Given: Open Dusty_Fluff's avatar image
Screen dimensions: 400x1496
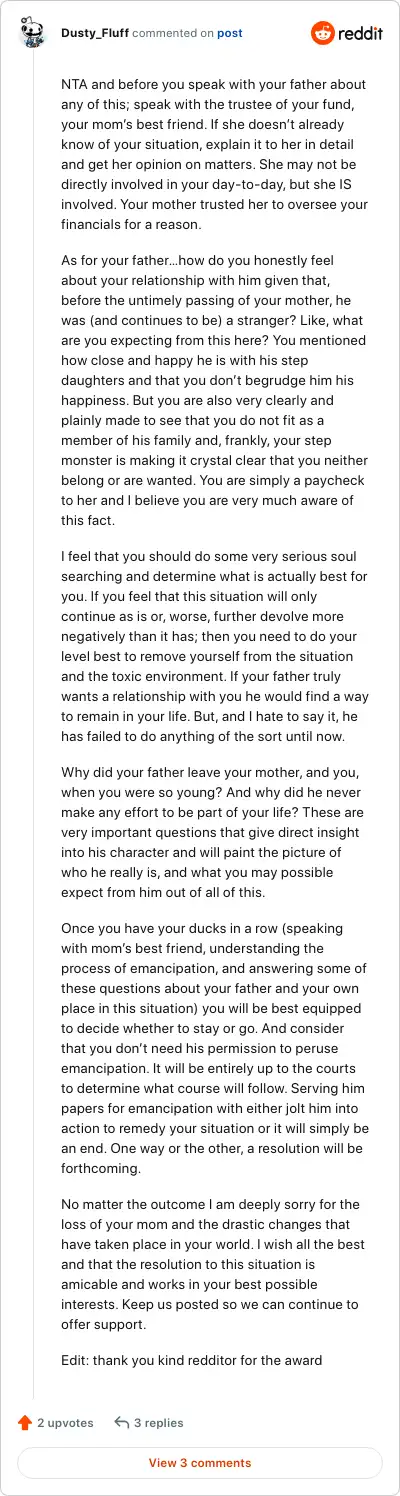Looking at the screenshot, I should point(33,33).
